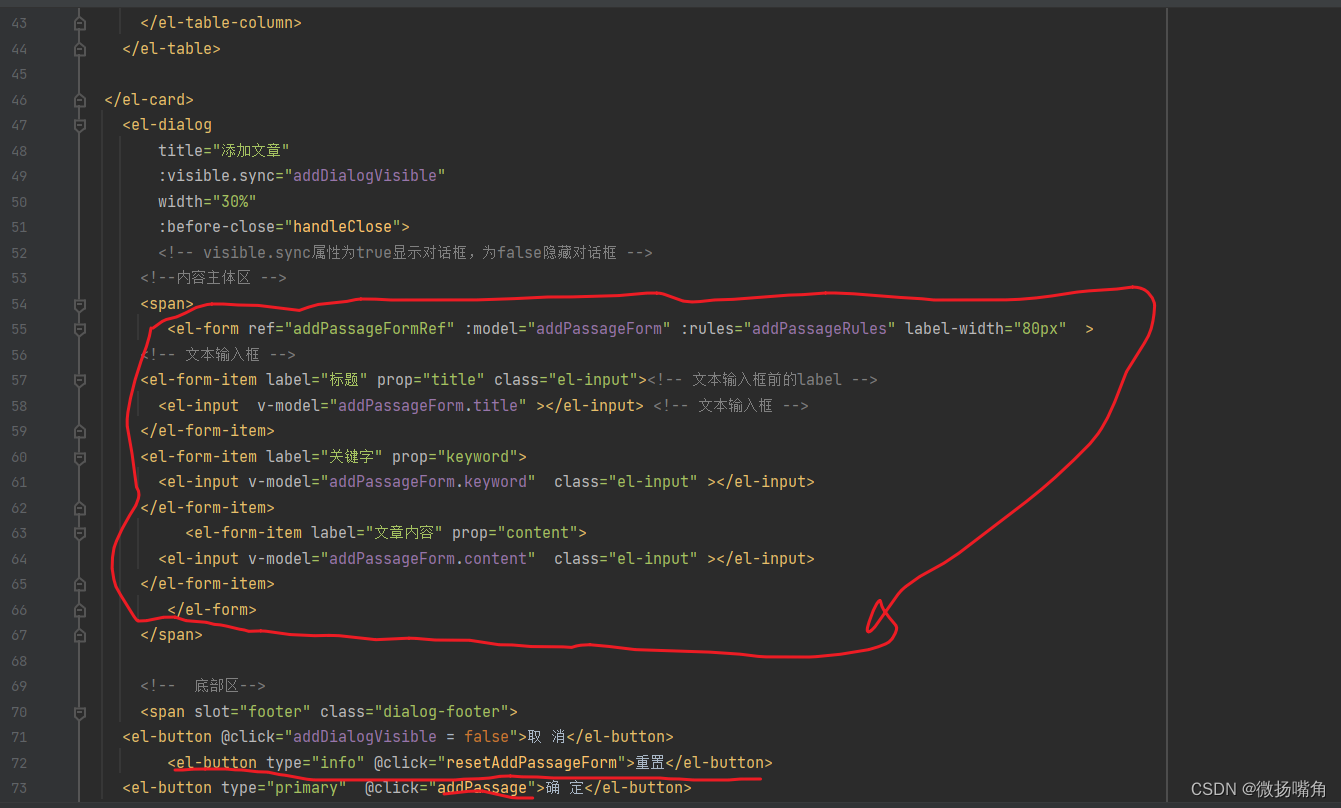Click the slot value "footer" on line 70
This screenshot has width=1341, height=808.
(x=275, y=711)
